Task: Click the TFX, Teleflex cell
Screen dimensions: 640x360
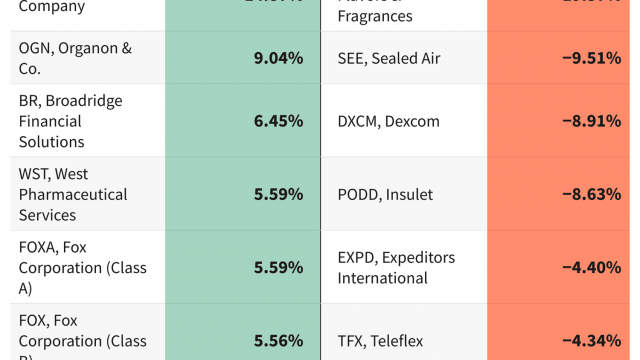Action: pos(404,332)
